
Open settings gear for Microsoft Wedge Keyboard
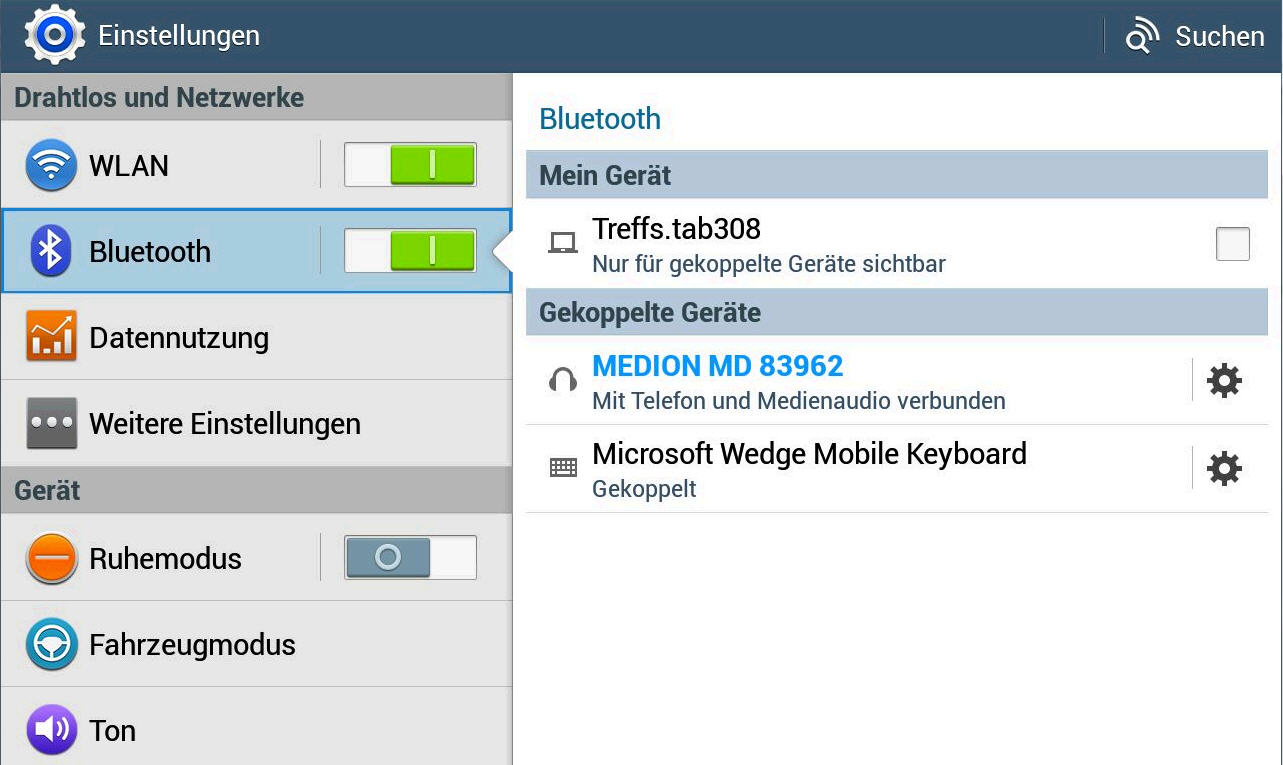[1224, 468]
